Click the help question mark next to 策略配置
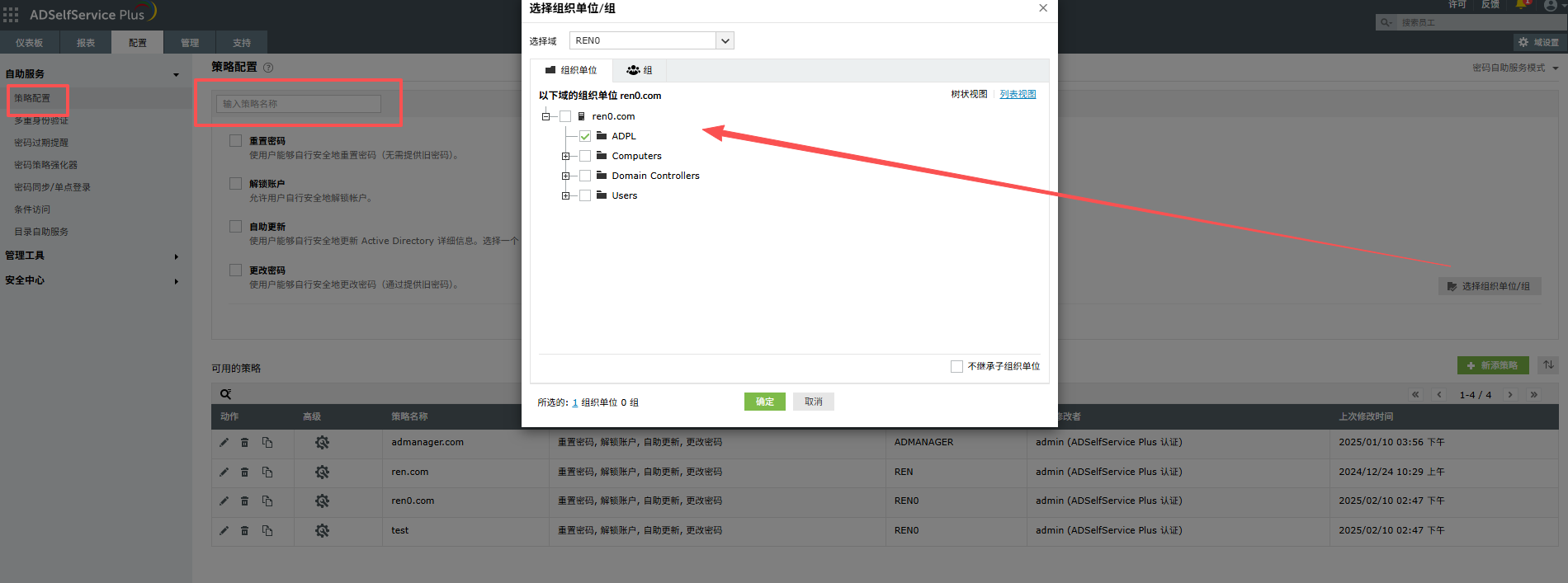The height and width of the screenshot is (583, 1568). pos(268,68)
